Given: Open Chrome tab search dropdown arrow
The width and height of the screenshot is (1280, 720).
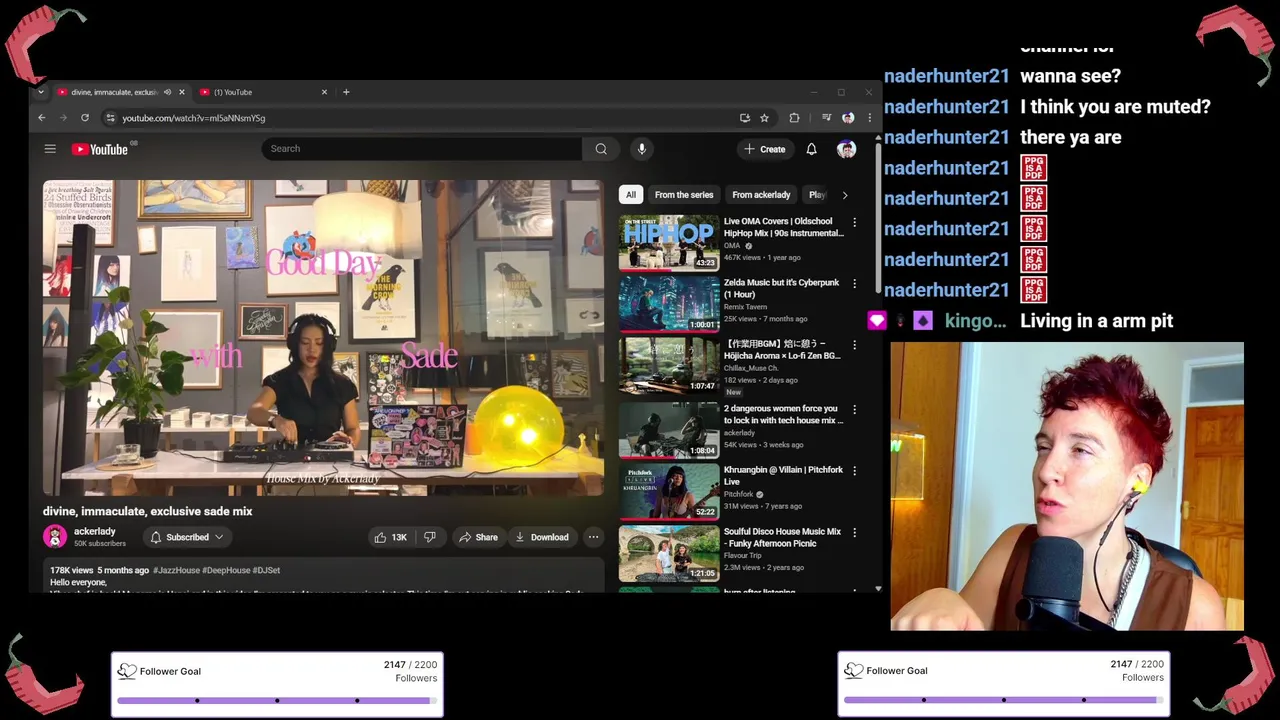Looking at the screenshot, I should [x=41, y=92].
